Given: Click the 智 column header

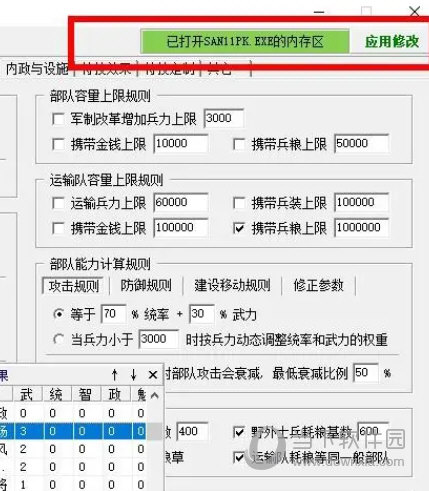Looking at the screenshot, I should click(86, 395).
